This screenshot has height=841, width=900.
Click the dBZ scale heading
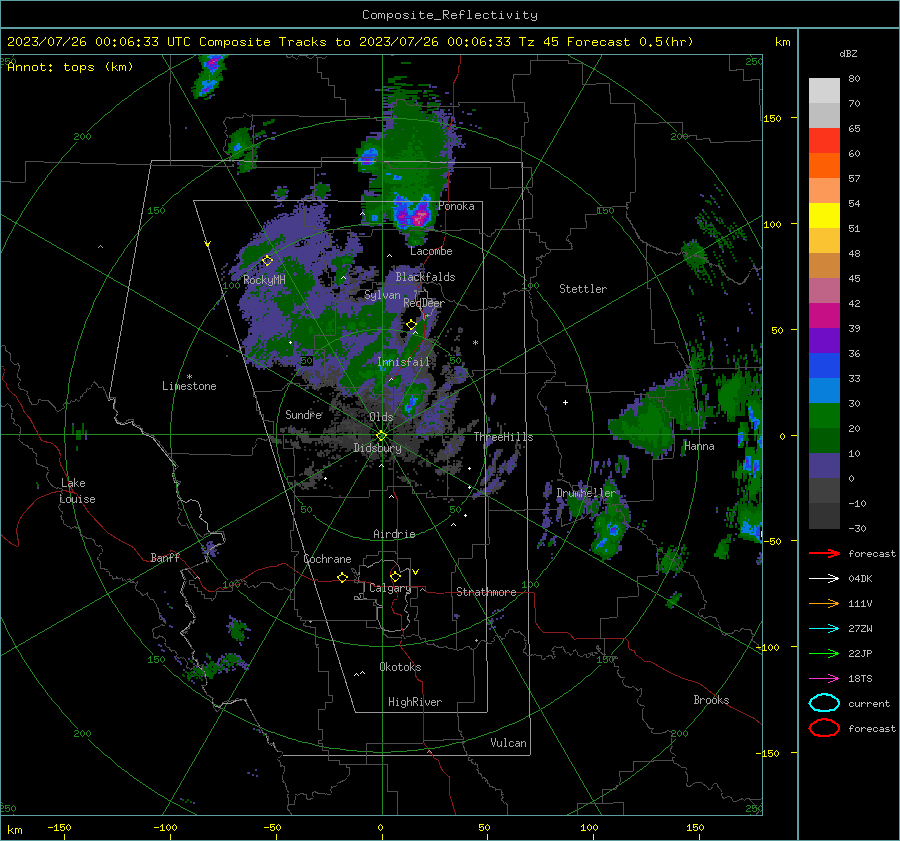pyautogui.click(x=848, y=53)
